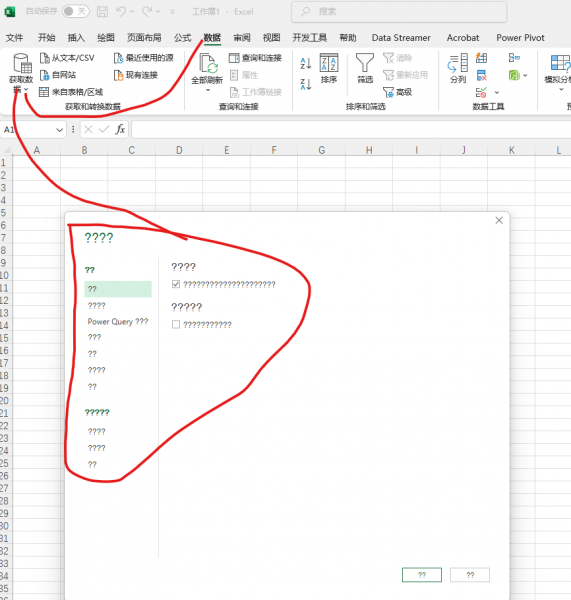571x600 pixels.
Task: Close the options dialog with the X
Action: tap(499, 220)
